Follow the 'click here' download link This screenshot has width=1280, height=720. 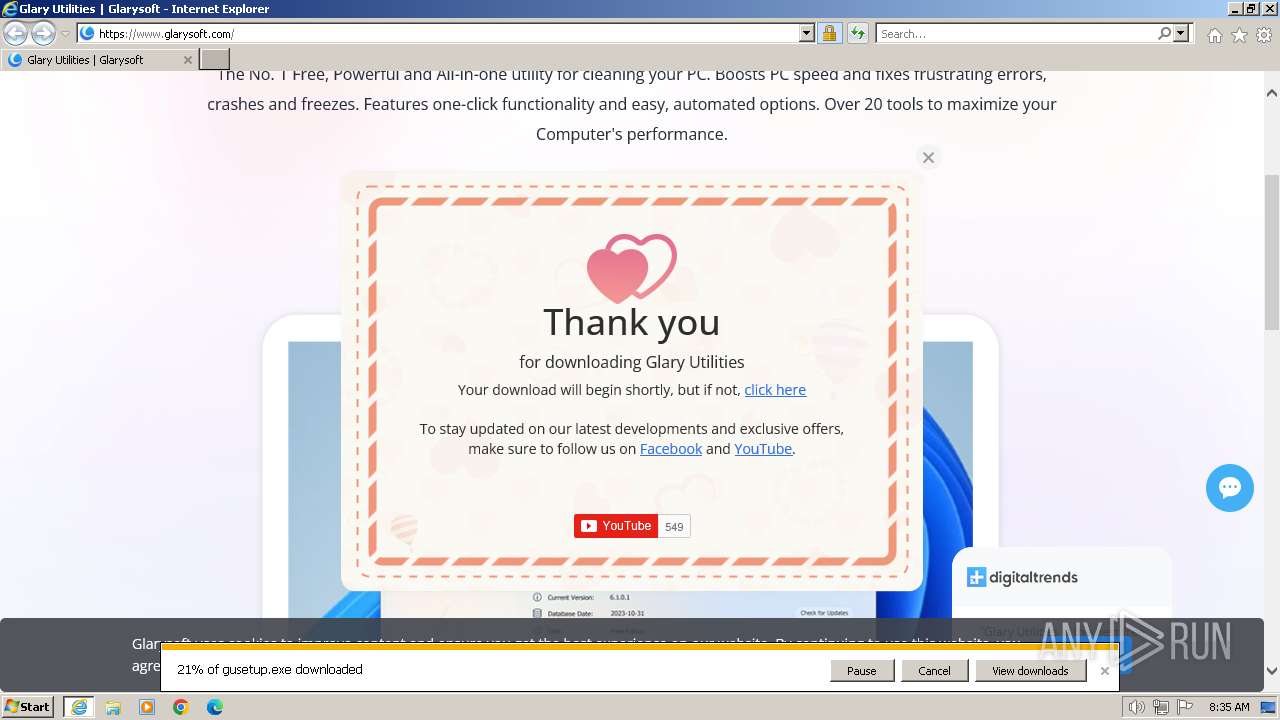775,390
